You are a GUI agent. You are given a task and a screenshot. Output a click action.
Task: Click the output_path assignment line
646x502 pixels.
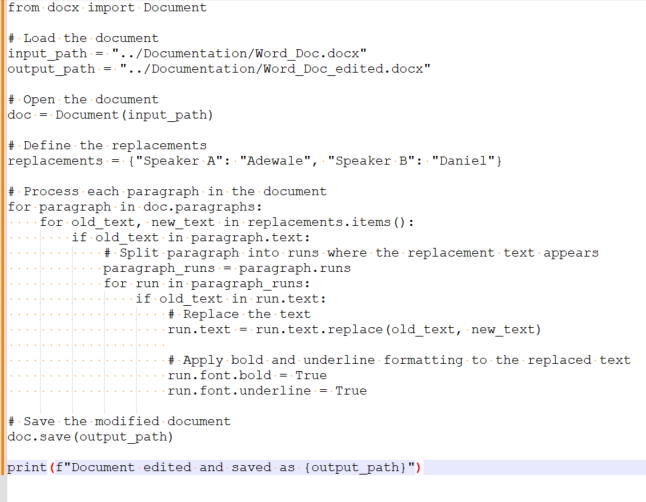[219, 69]
